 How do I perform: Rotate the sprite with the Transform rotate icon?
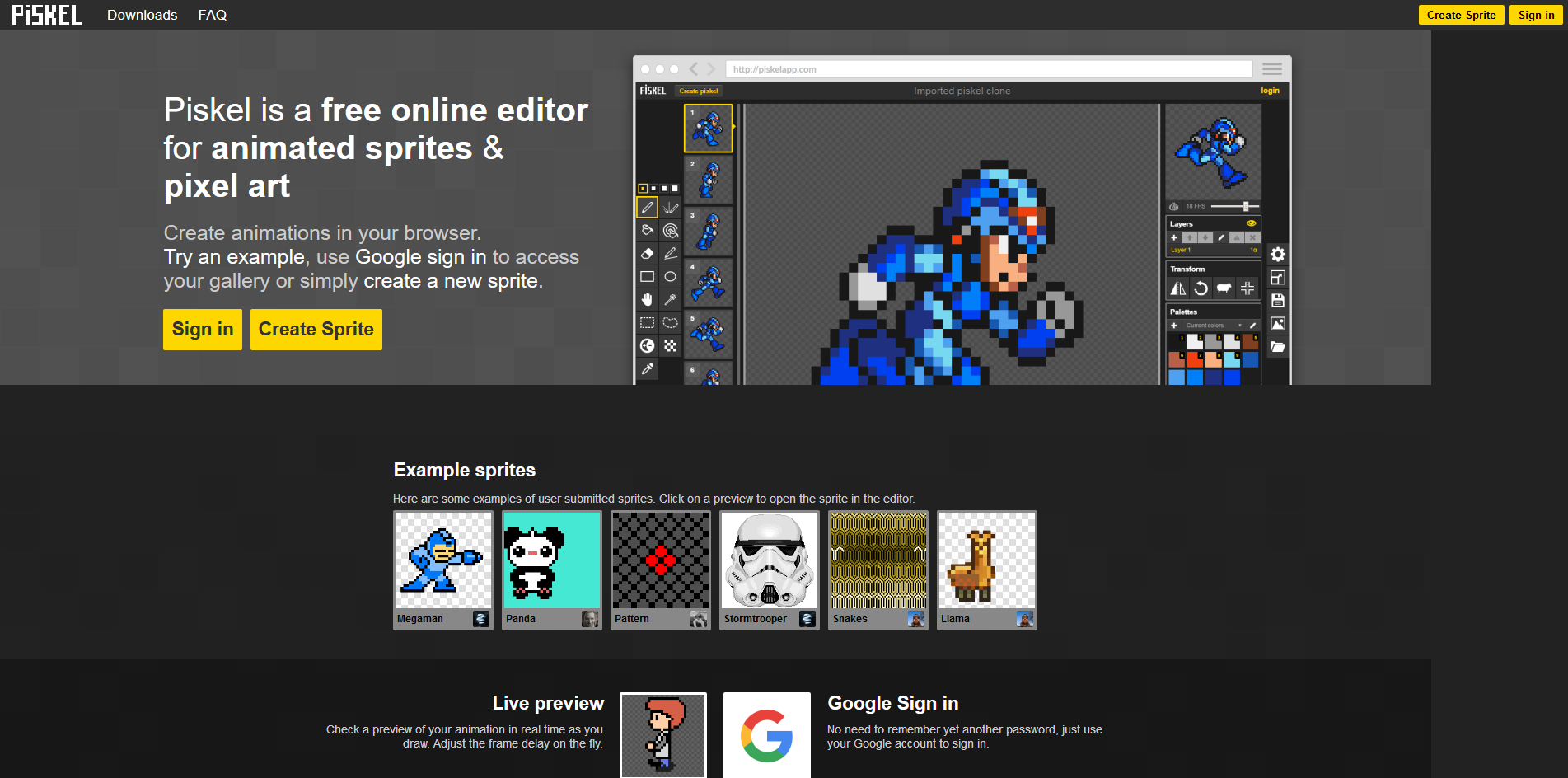[x=1201, y=287]
